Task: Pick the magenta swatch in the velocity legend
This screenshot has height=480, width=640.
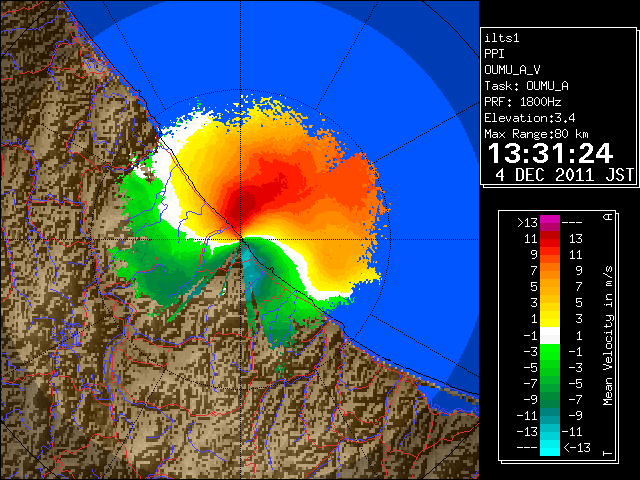Action: point(550,220)
